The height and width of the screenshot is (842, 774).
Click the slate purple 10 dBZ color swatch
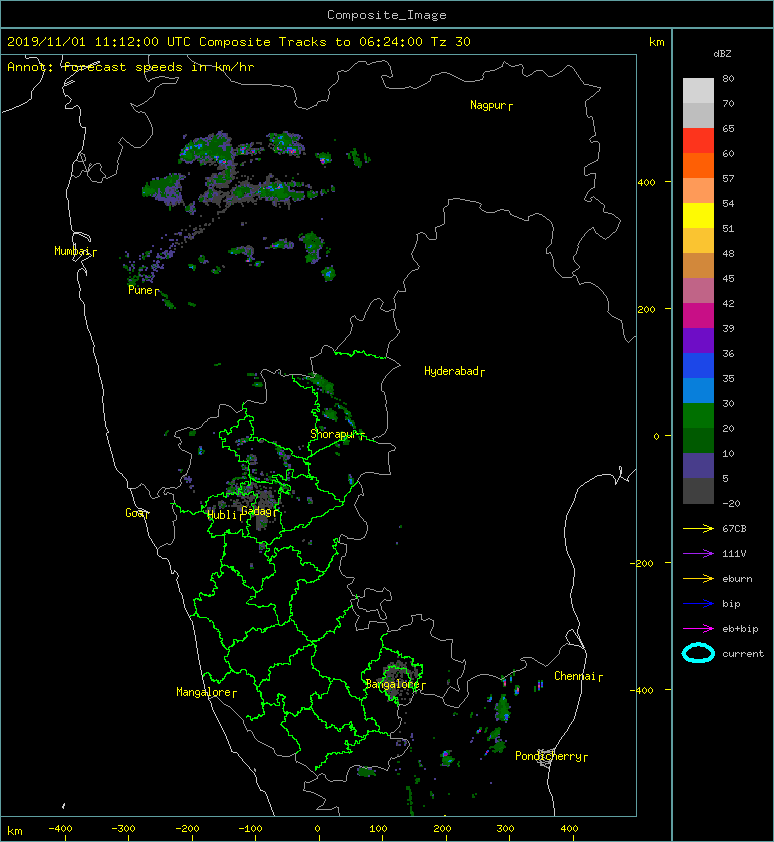point(698,465)
